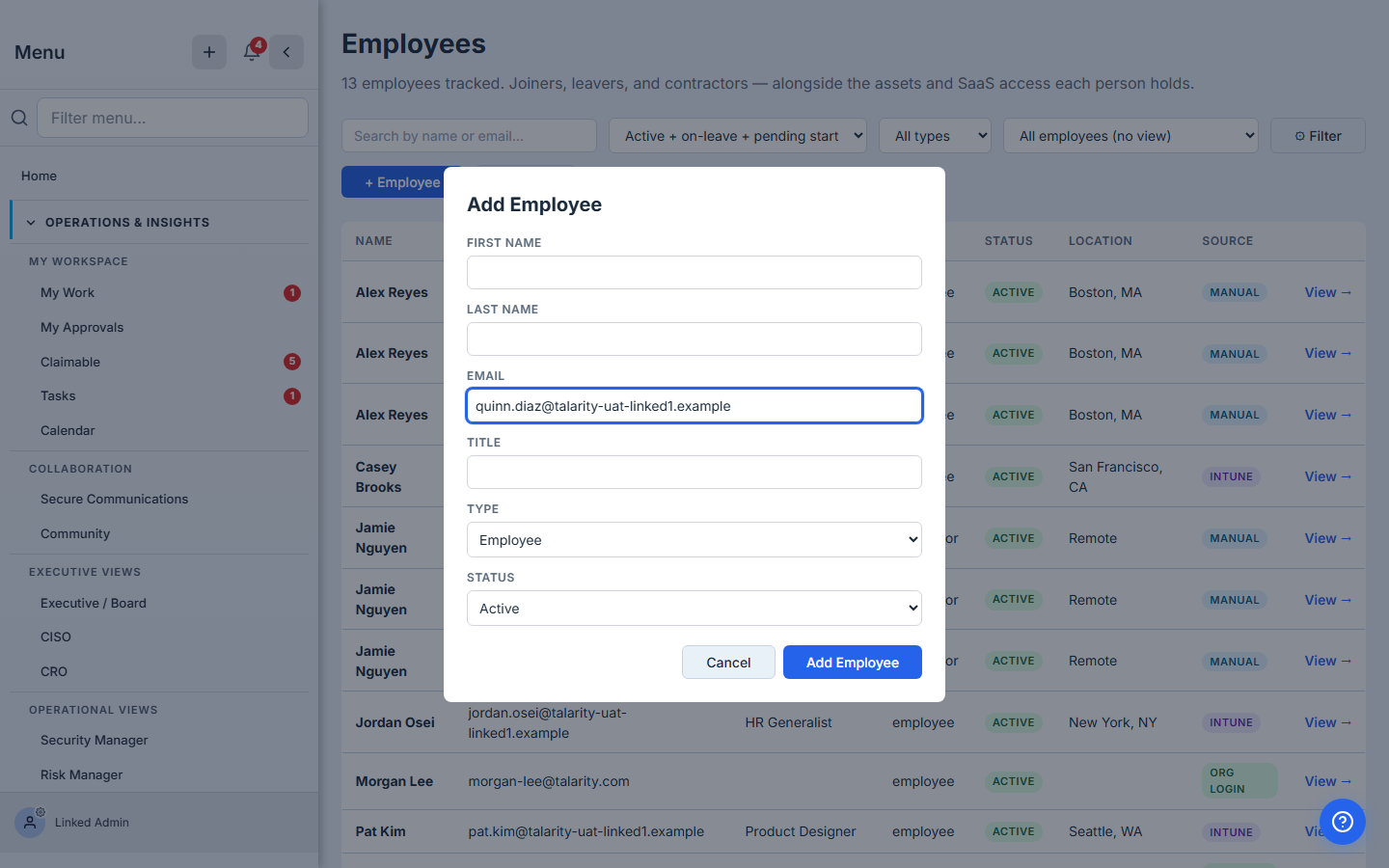Open the help question mark bubble
The image size is (1389, 868).
(x=1343, y=822)
